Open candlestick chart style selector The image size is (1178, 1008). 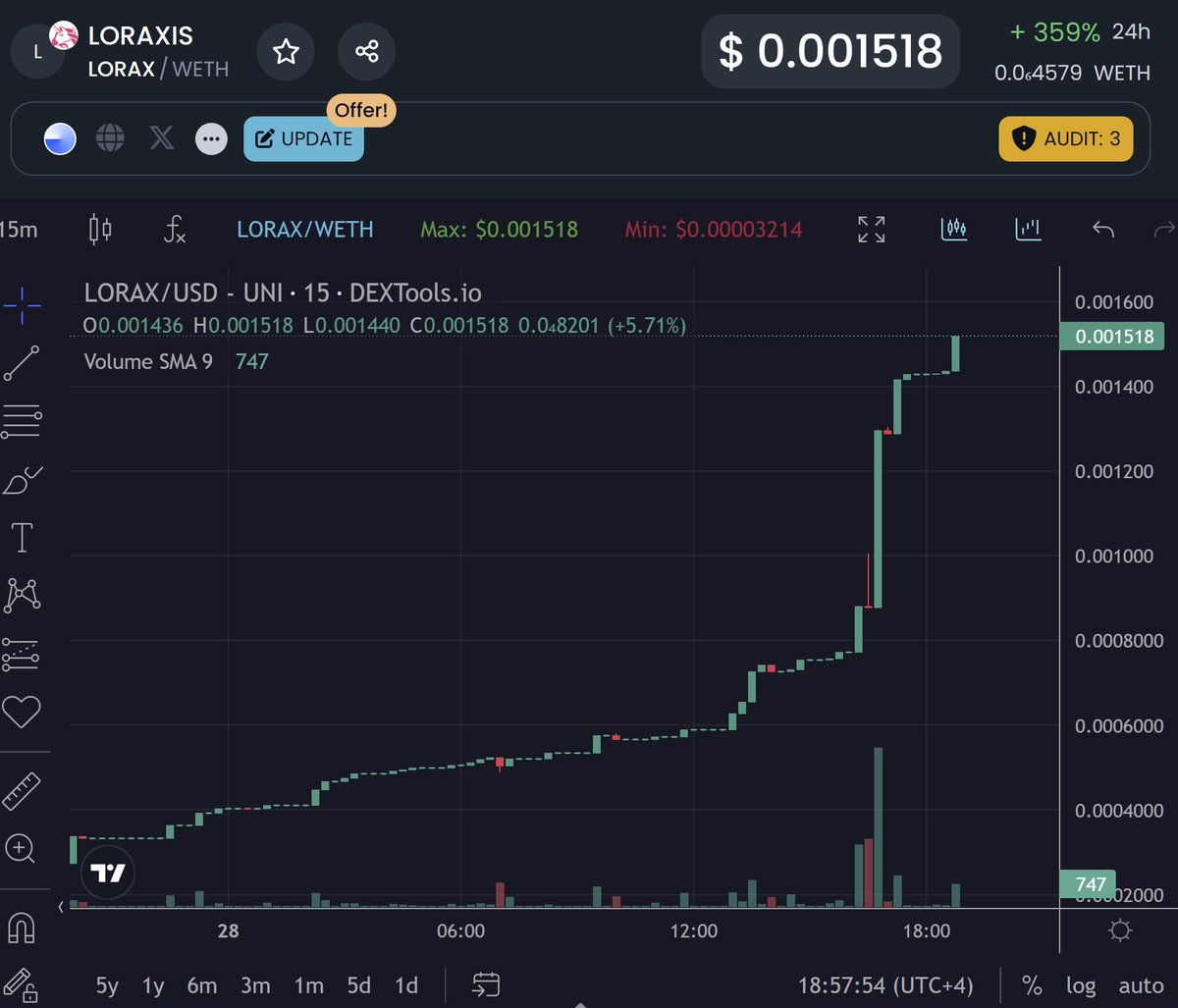tap(100, 230)
